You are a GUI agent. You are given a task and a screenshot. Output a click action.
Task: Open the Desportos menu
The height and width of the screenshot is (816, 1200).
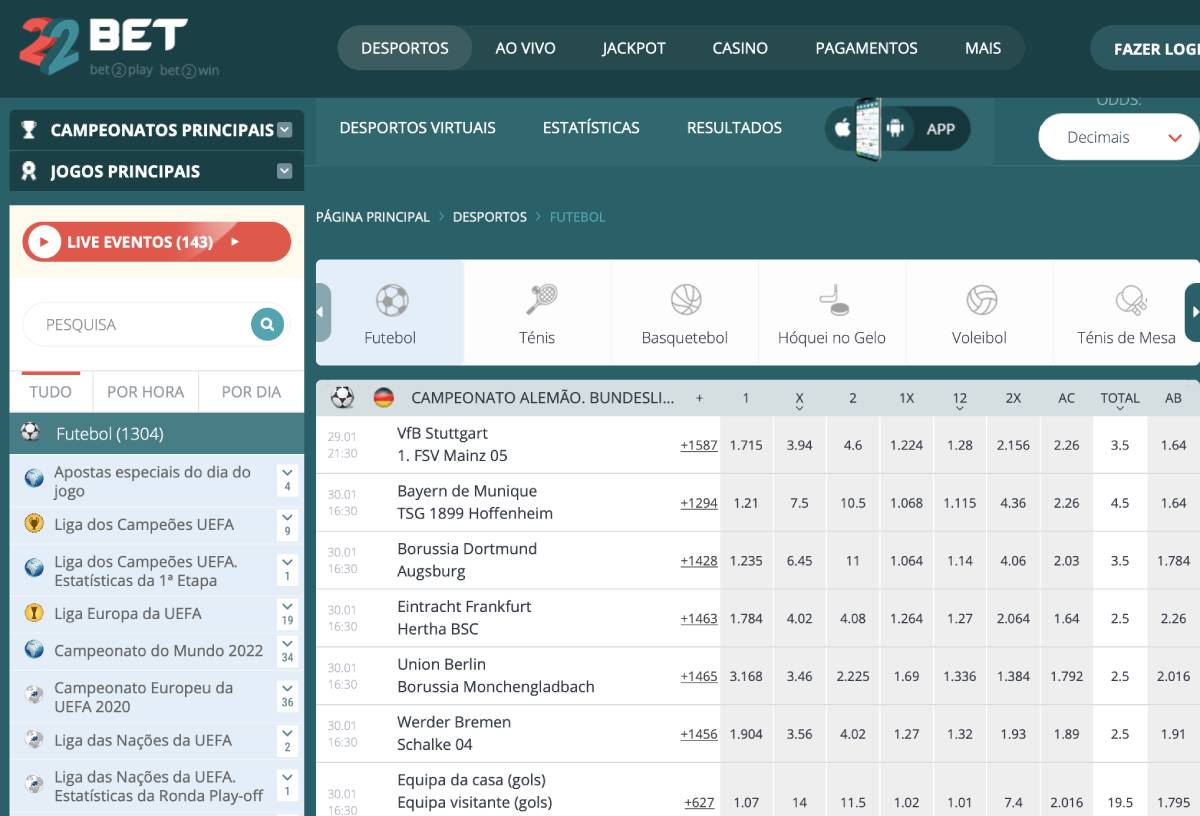coord(405,48)
